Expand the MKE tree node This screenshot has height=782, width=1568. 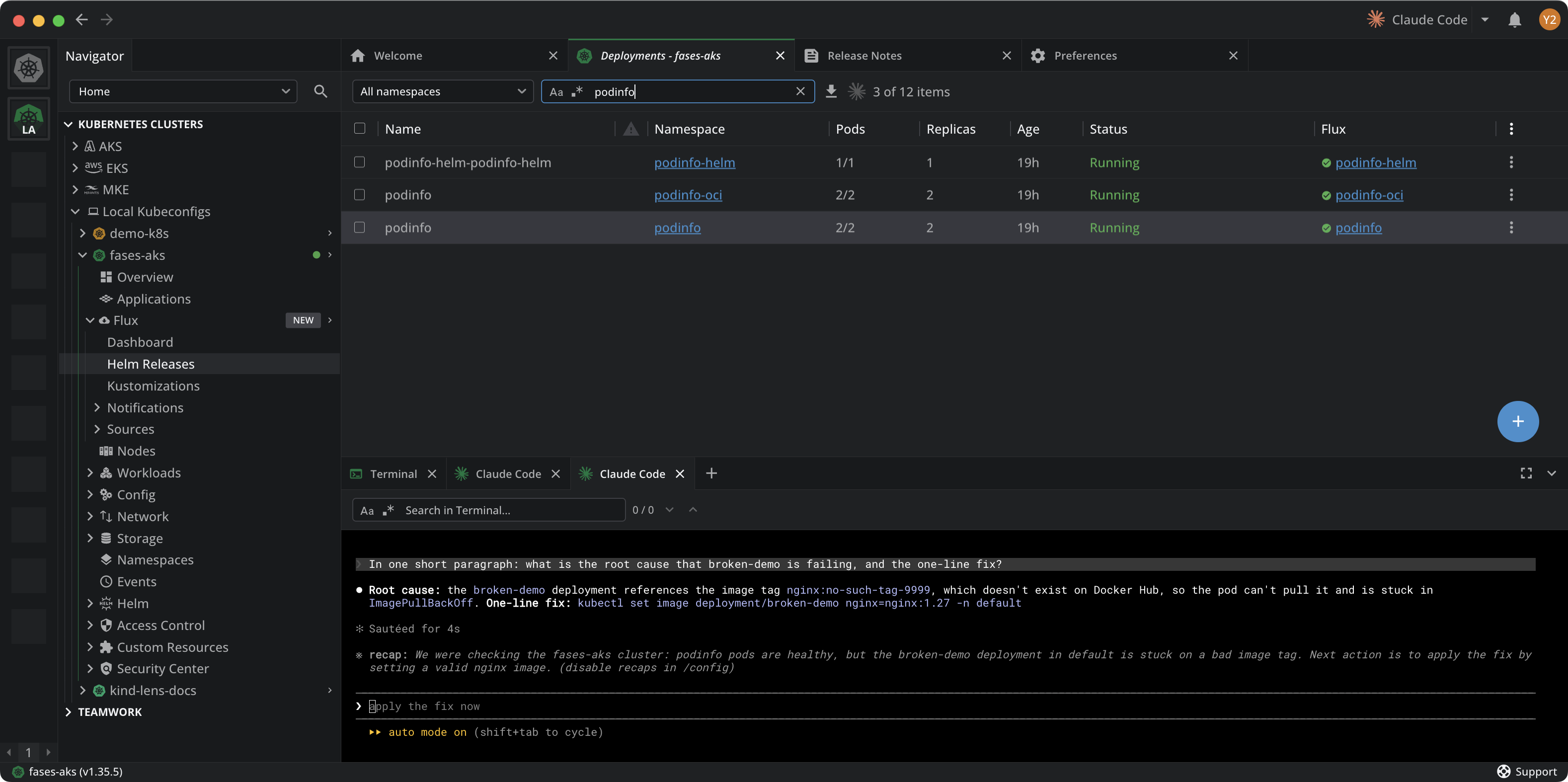pyautogui.click(x=75, y=189)
